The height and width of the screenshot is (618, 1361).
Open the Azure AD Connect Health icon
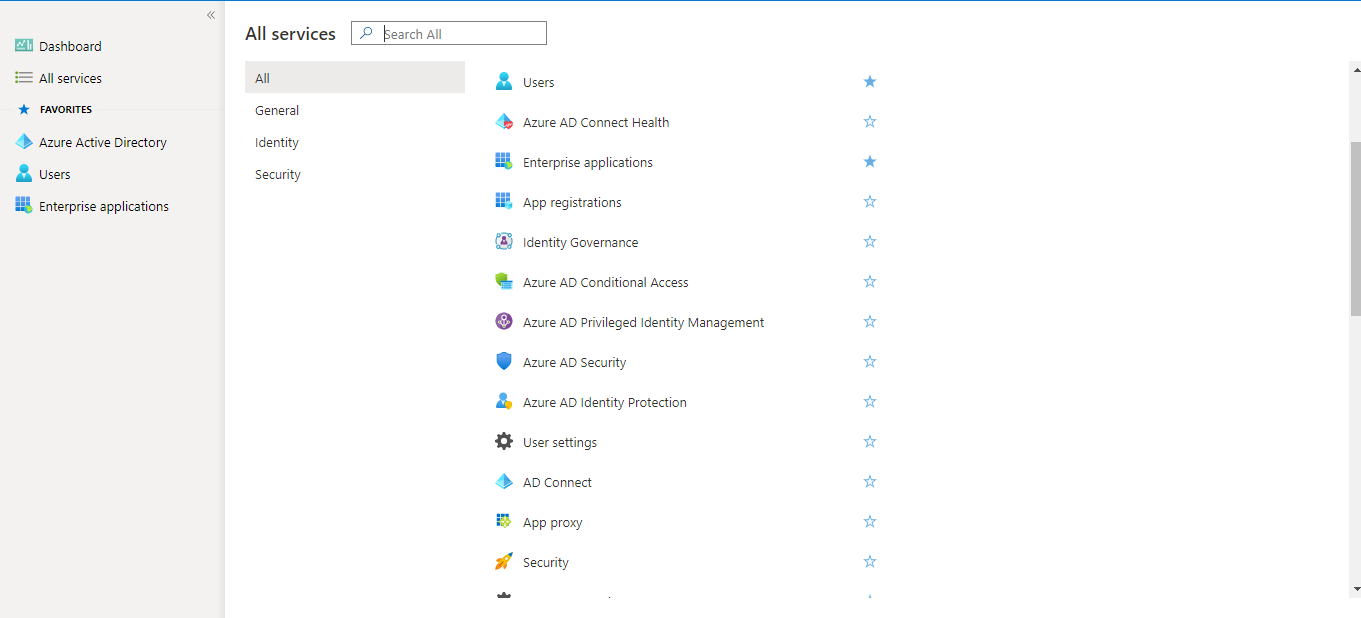pyautogui.click(x=504, y=122)
